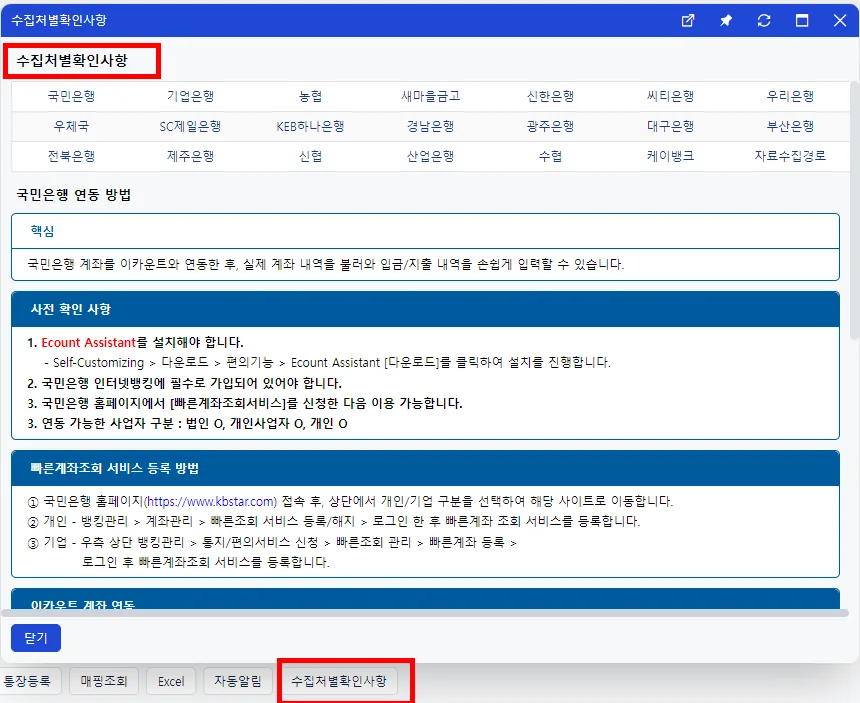
Task: Maximize the popup window
Action: (802, 21)
